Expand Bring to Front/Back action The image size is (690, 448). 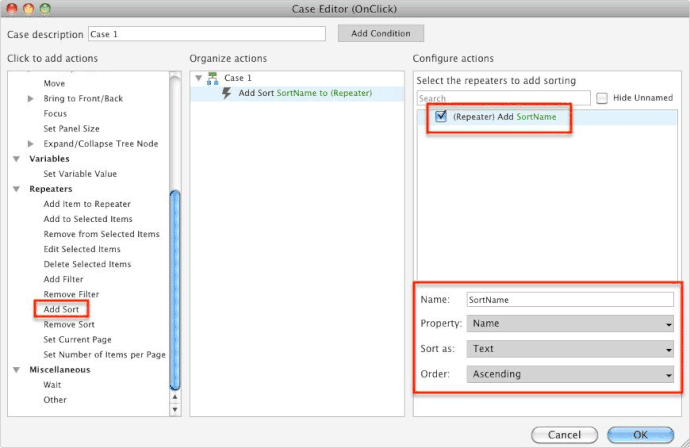pos(31,99)
